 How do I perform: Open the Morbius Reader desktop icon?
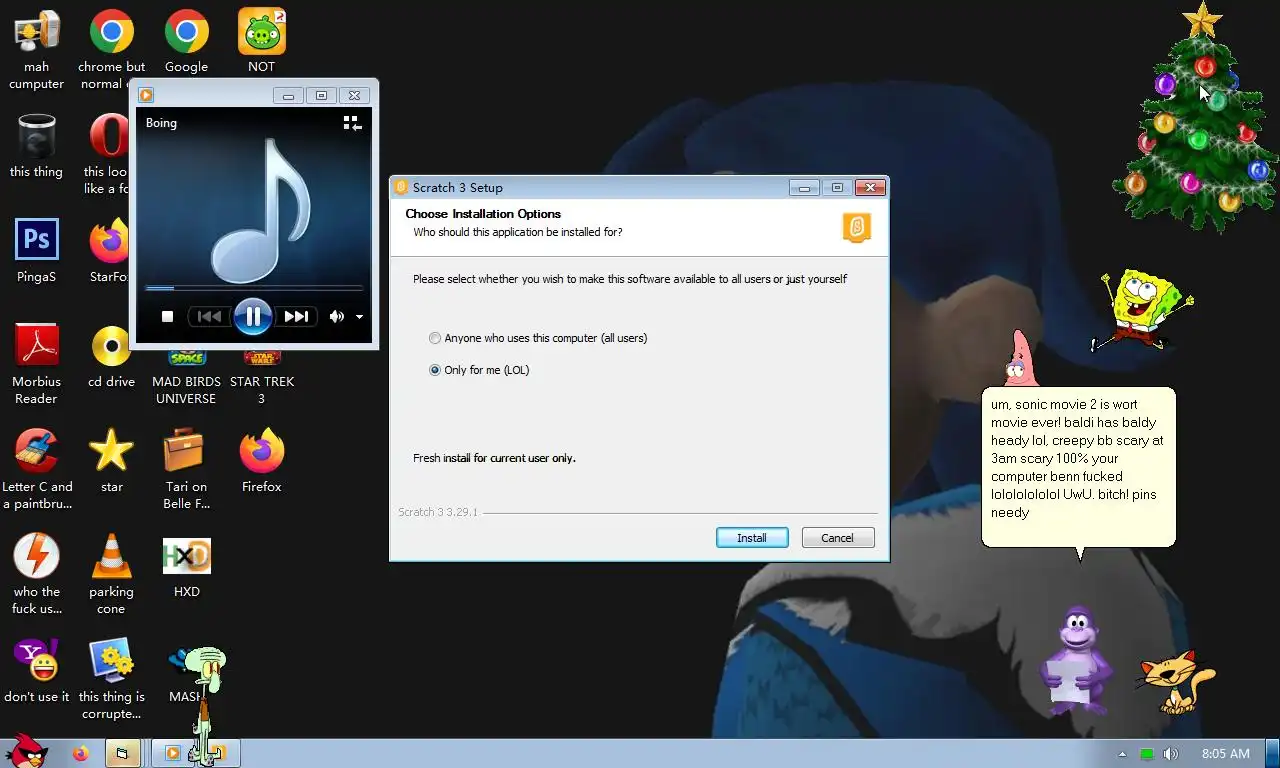[x=37, y=364]
